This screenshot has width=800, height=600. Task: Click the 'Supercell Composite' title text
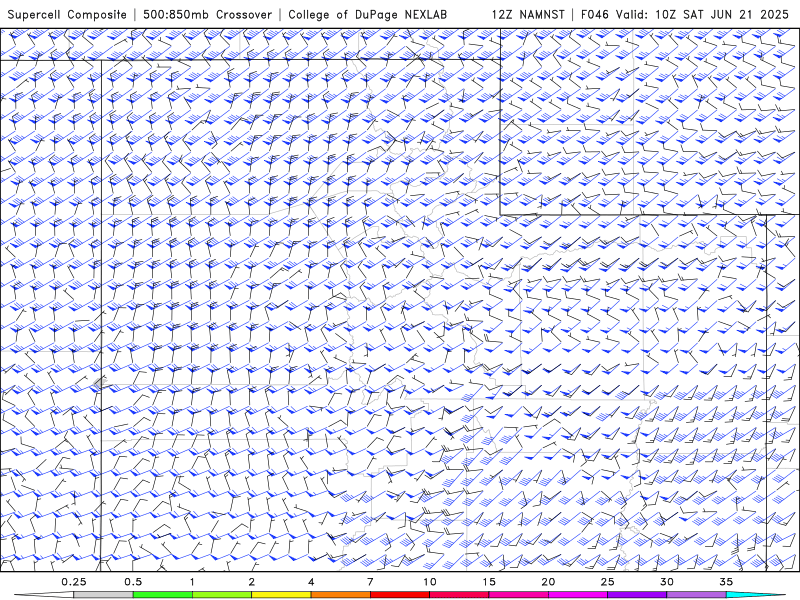pyautogui.click(x=67, y=14)
